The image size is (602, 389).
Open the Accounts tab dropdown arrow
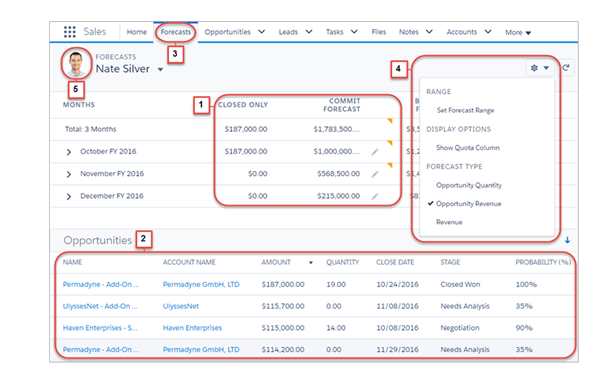pos(488,32)
